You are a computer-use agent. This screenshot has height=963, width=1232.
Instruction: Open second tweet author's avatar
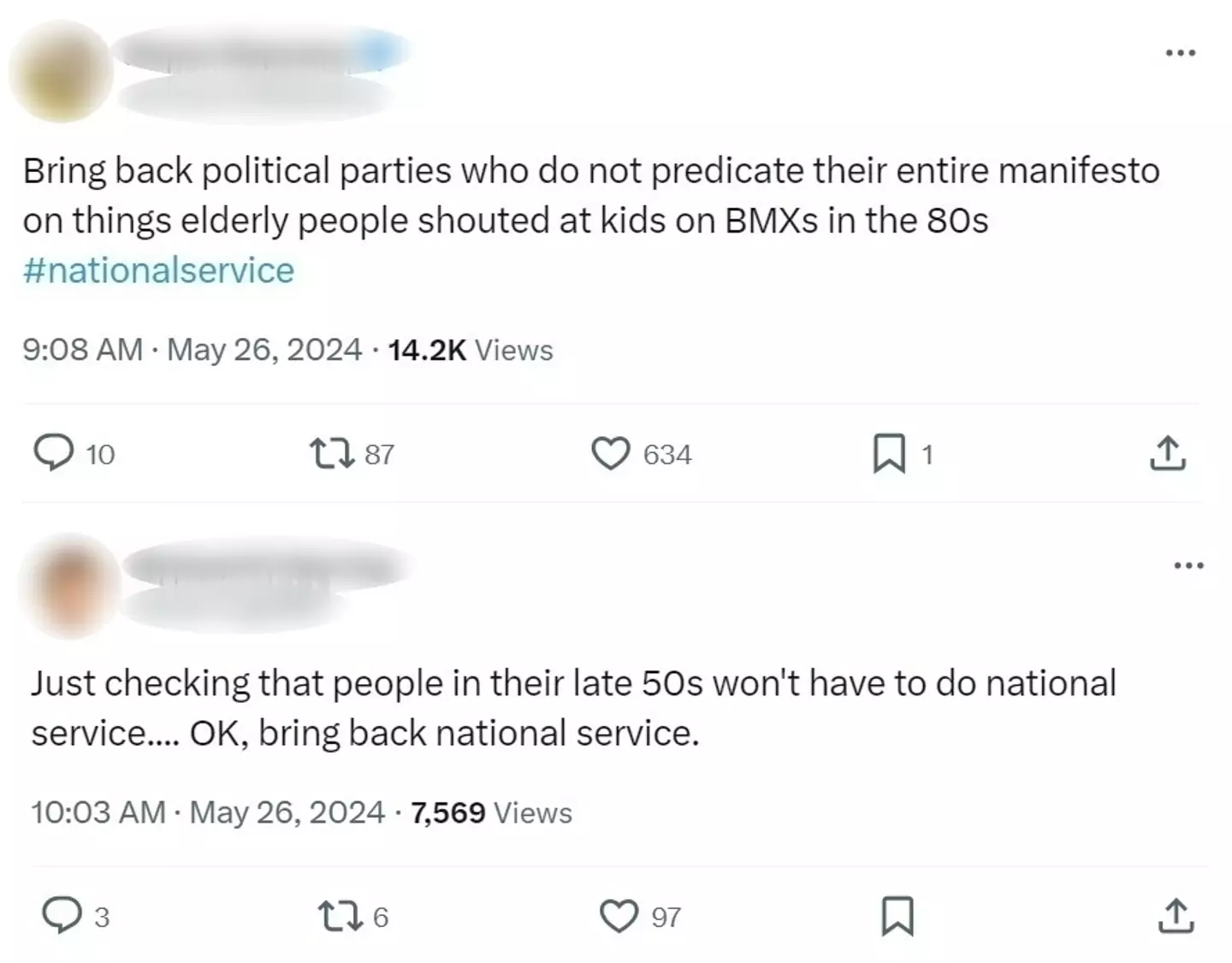point(70,586)
